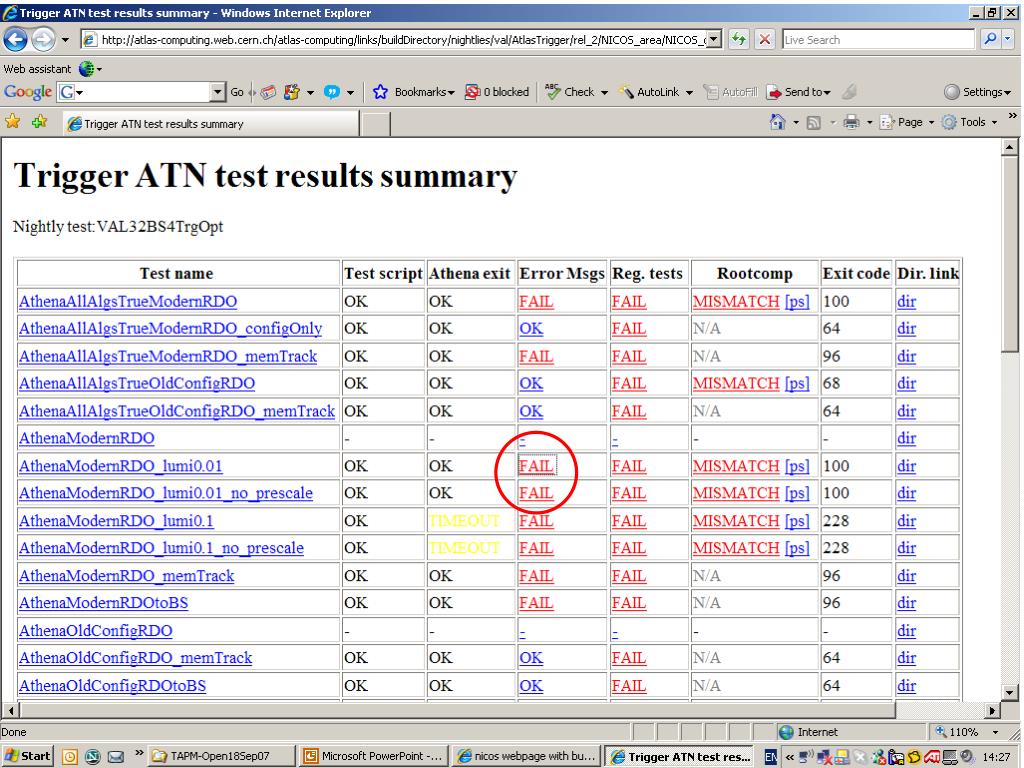
Task: Expand the Google search box history dropdown
Action: pos(218,92)
